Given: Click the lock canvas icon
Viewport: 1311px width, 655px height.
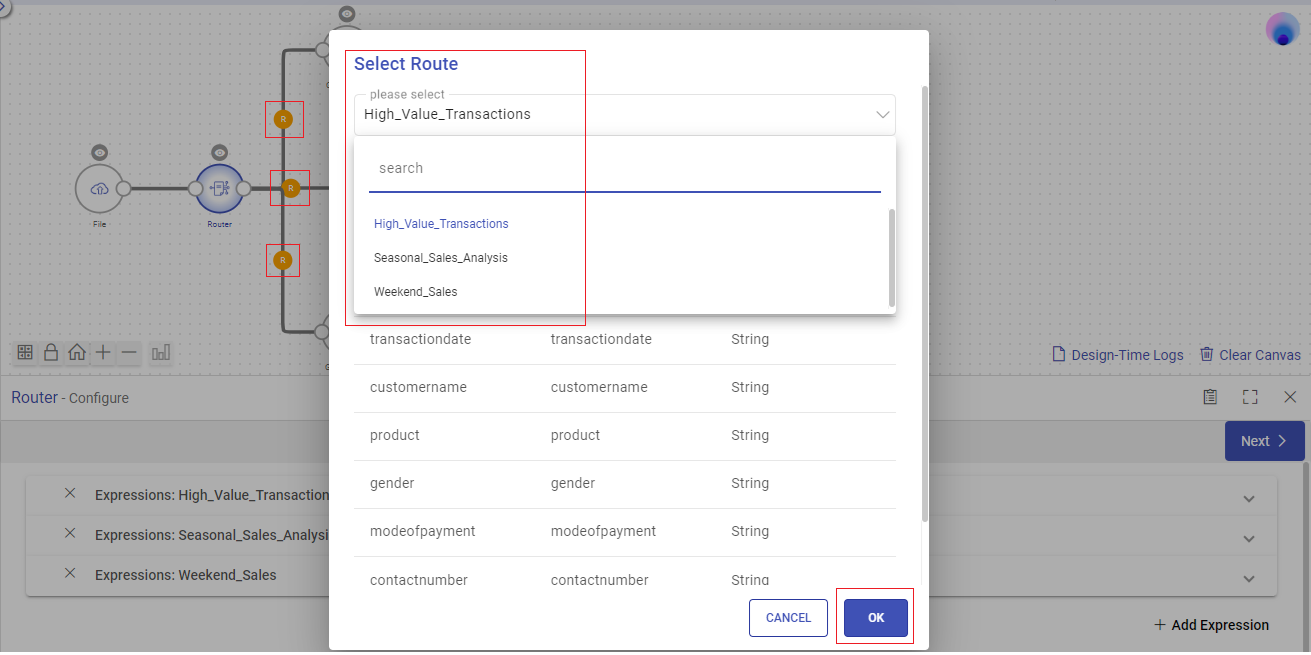Looking at the screenshot, I should click(51, 353).
